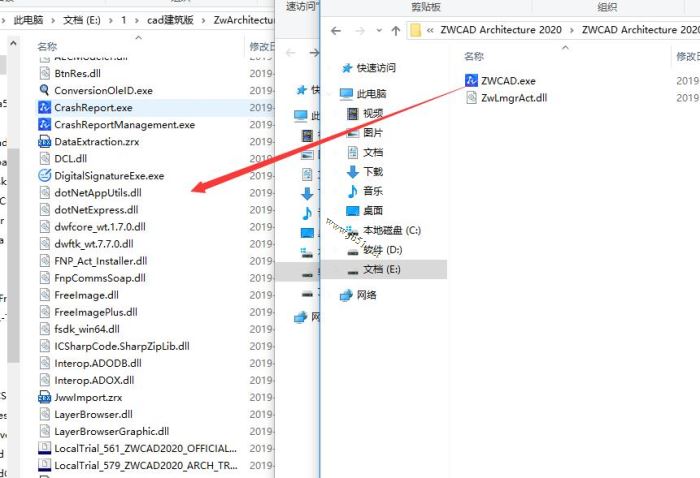Select LayerBrowserGraphic.dll file
Viewport: 700px width, 478px height.
coord(112,431)
